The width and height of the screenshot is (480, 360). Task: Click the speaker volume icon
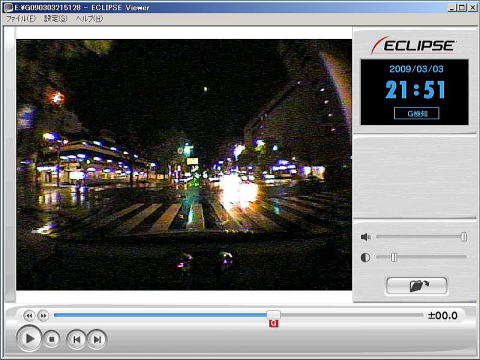[366, 237]
